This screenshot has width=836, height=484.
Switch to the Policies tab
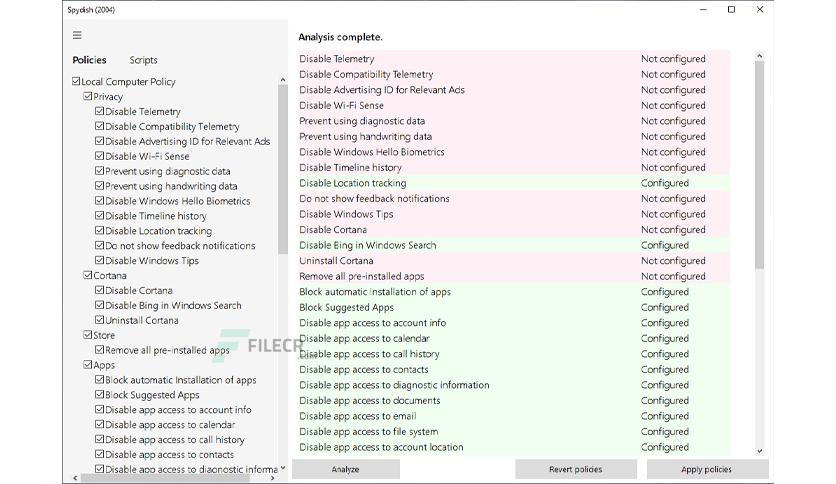point(89,60)
